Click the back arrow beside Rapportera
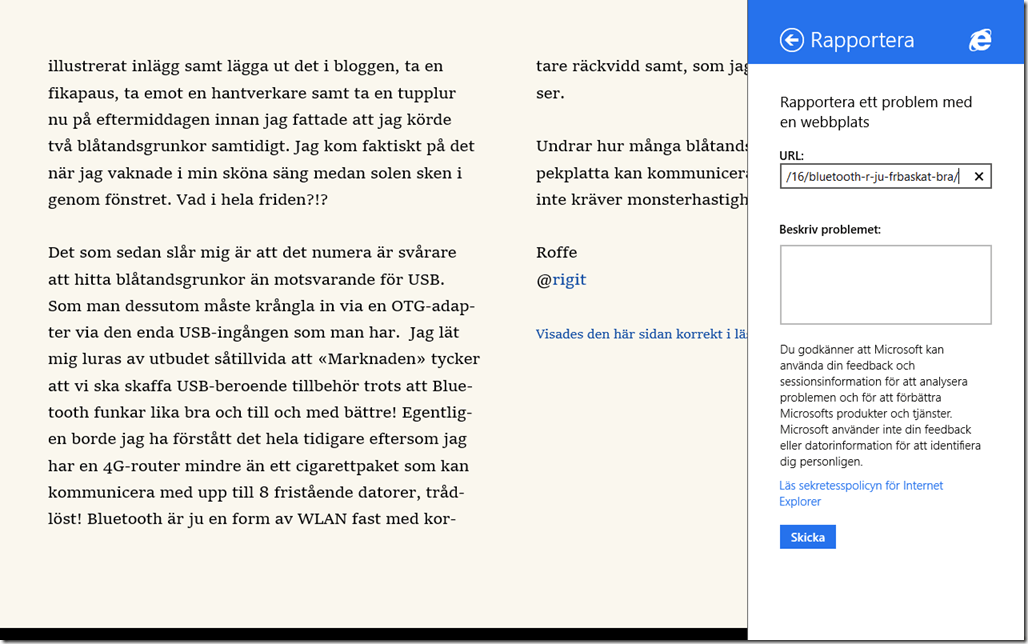The height and width of the screenshot is (644, 1028). (x=792, y=40)
